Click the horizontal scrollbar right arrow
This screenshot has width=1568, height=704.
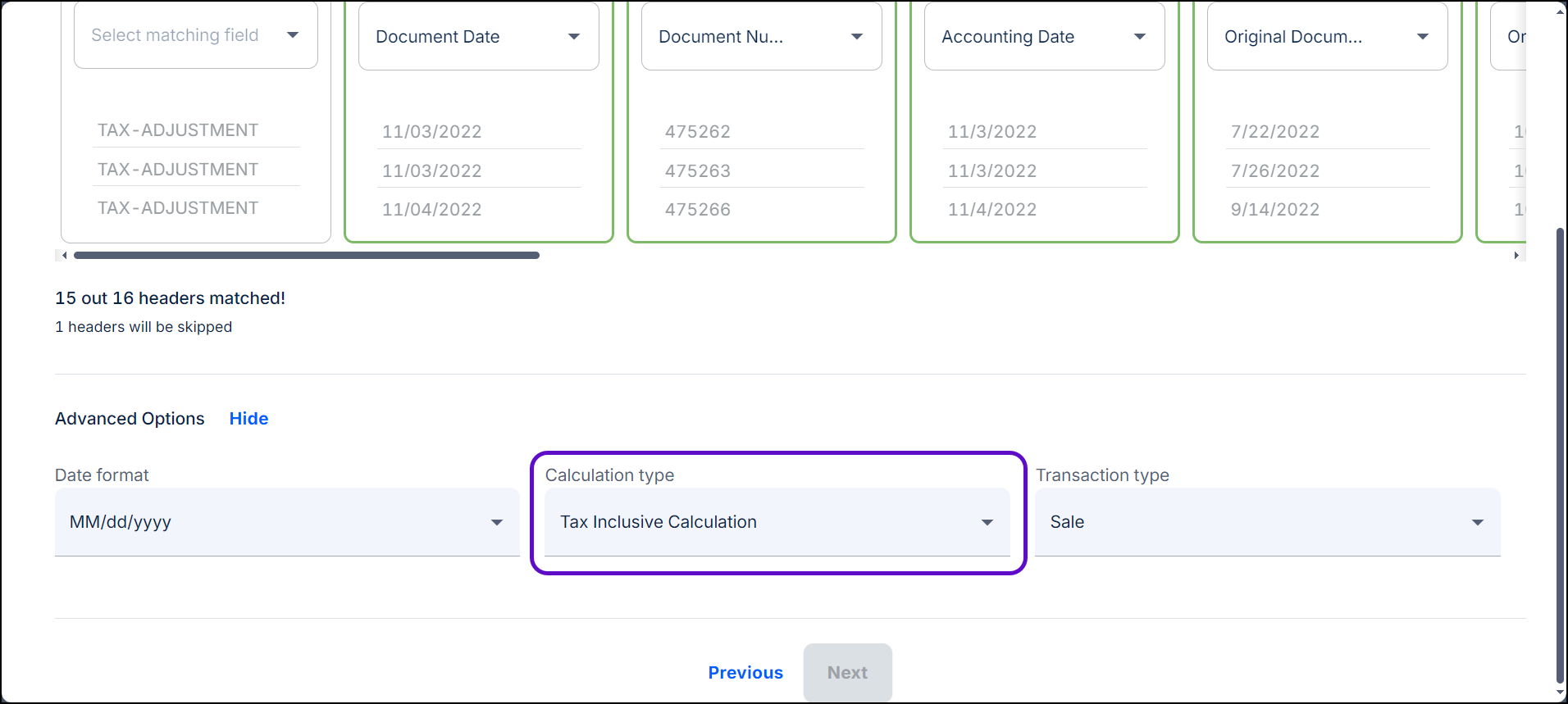1516,256
